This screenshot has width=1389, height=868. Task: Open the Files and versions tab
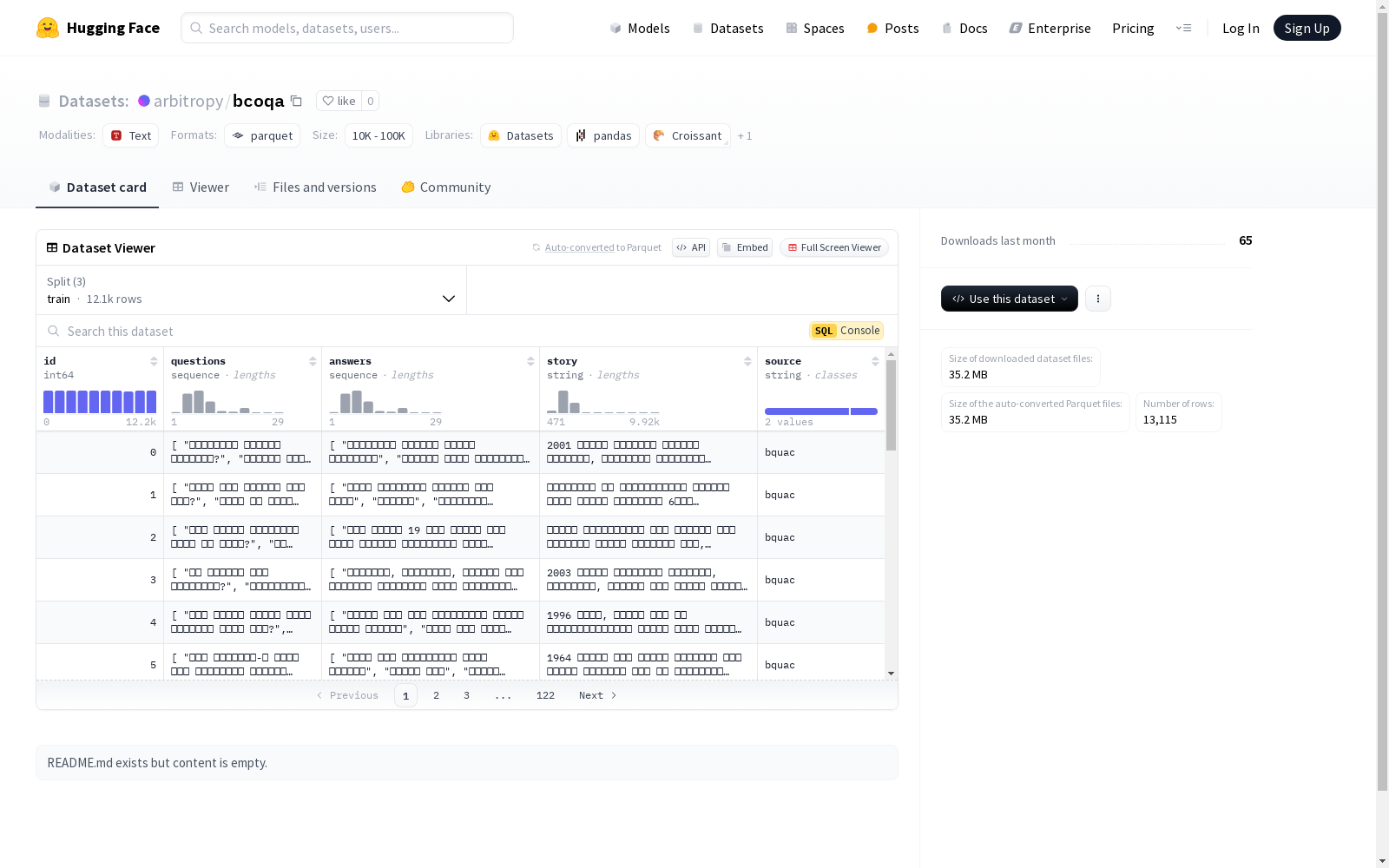tap(315, 187)
